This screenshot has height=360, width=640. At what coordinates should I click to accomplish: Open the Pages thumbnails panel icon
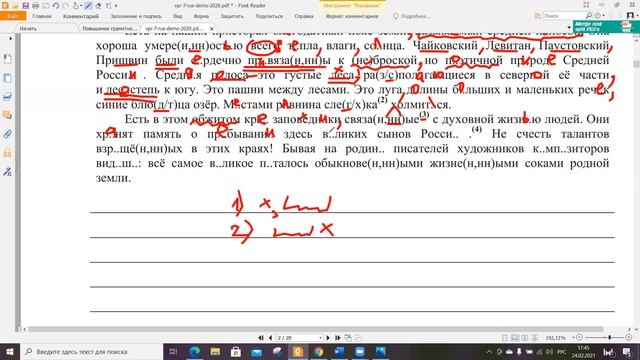[7, 78]
